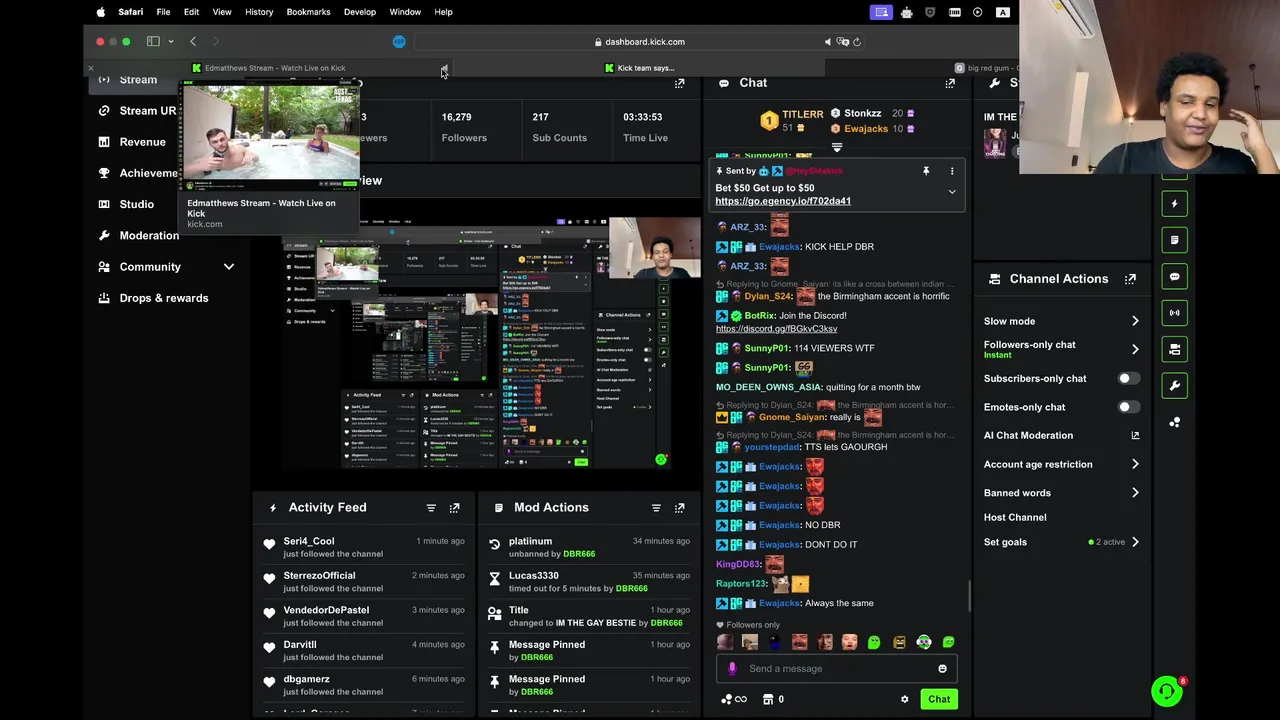
Task: Click the dashboard.kick.com address bar
Action: click(640, 42)
